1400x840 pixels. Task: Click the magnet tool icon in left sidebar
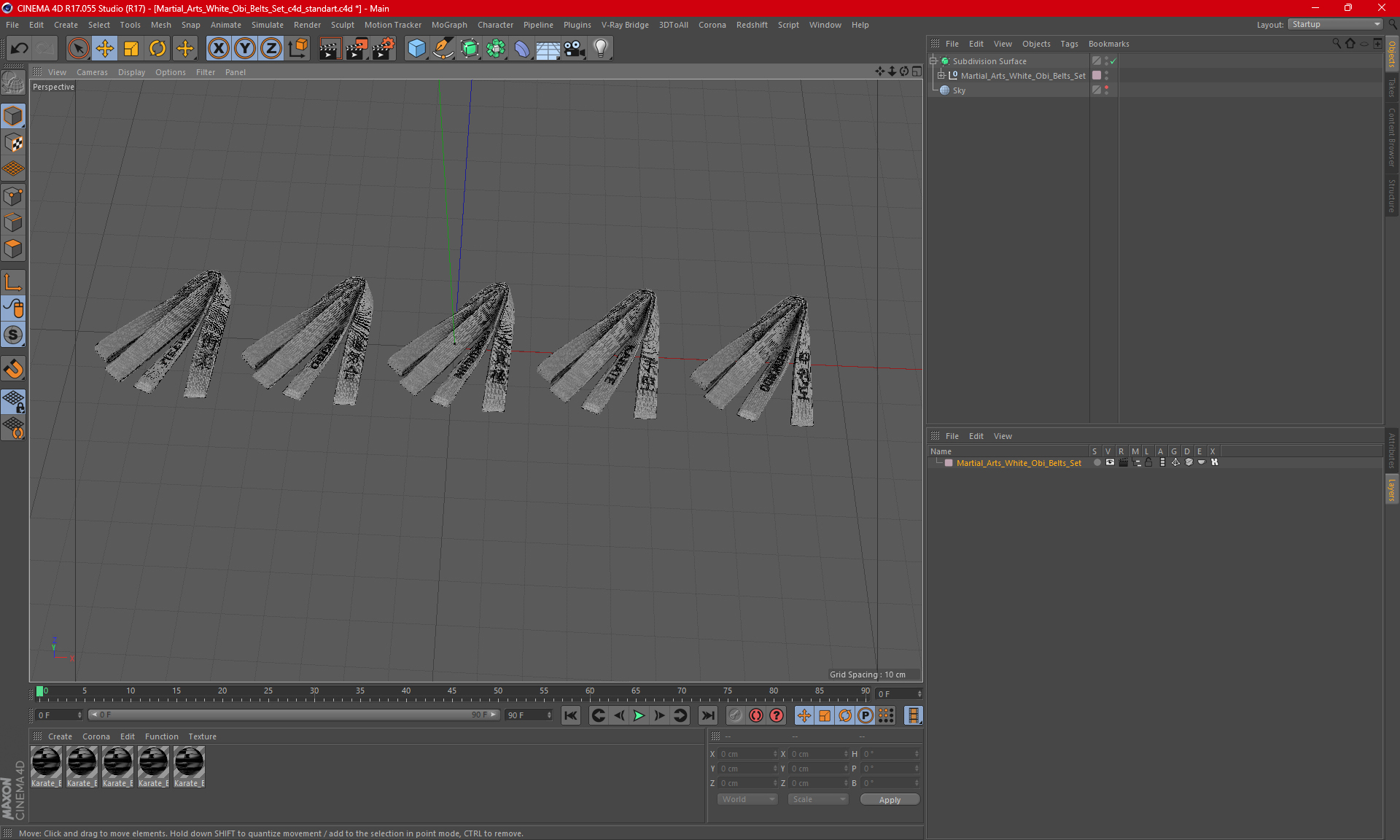click(13, 369)
